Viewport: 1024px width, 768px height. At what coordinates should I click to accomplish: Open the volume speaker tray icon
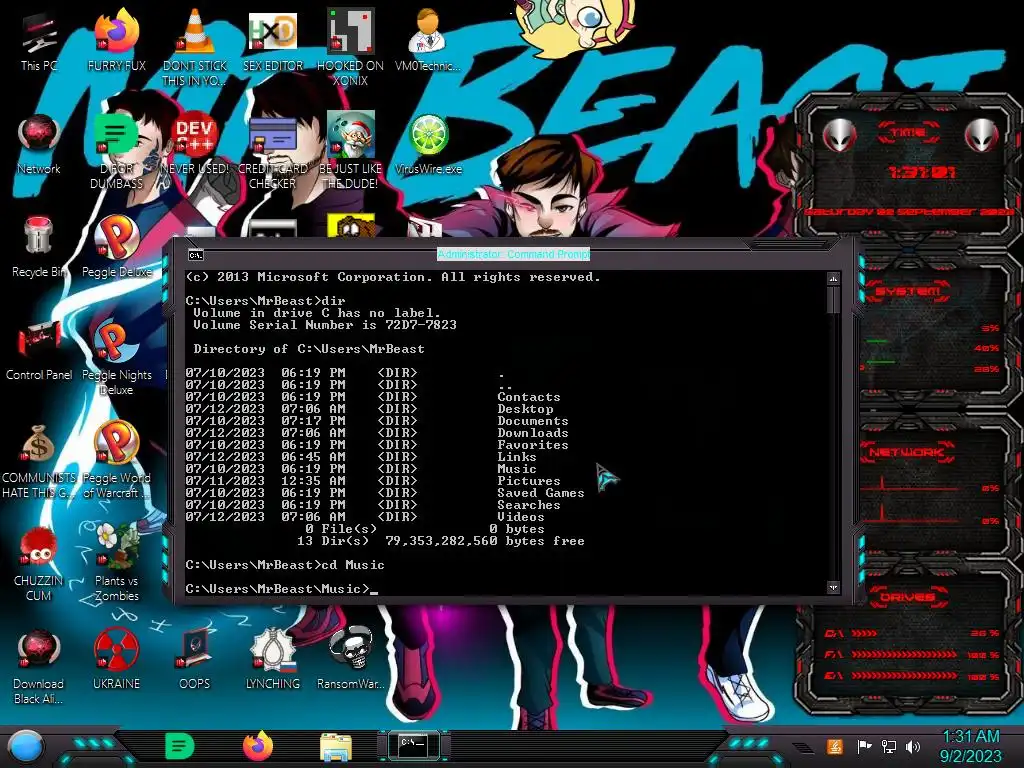point(913,746)
